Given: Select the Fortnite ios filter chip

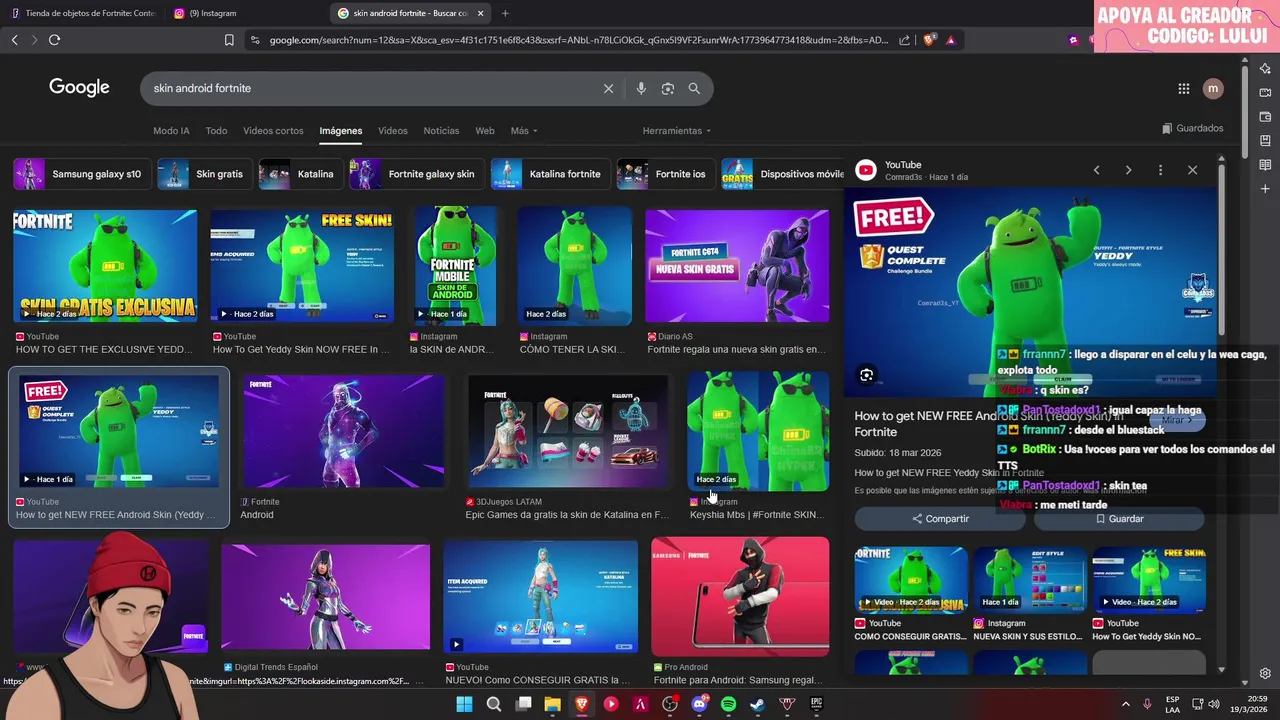Looking at the screenshot, I should pos(664,174).
